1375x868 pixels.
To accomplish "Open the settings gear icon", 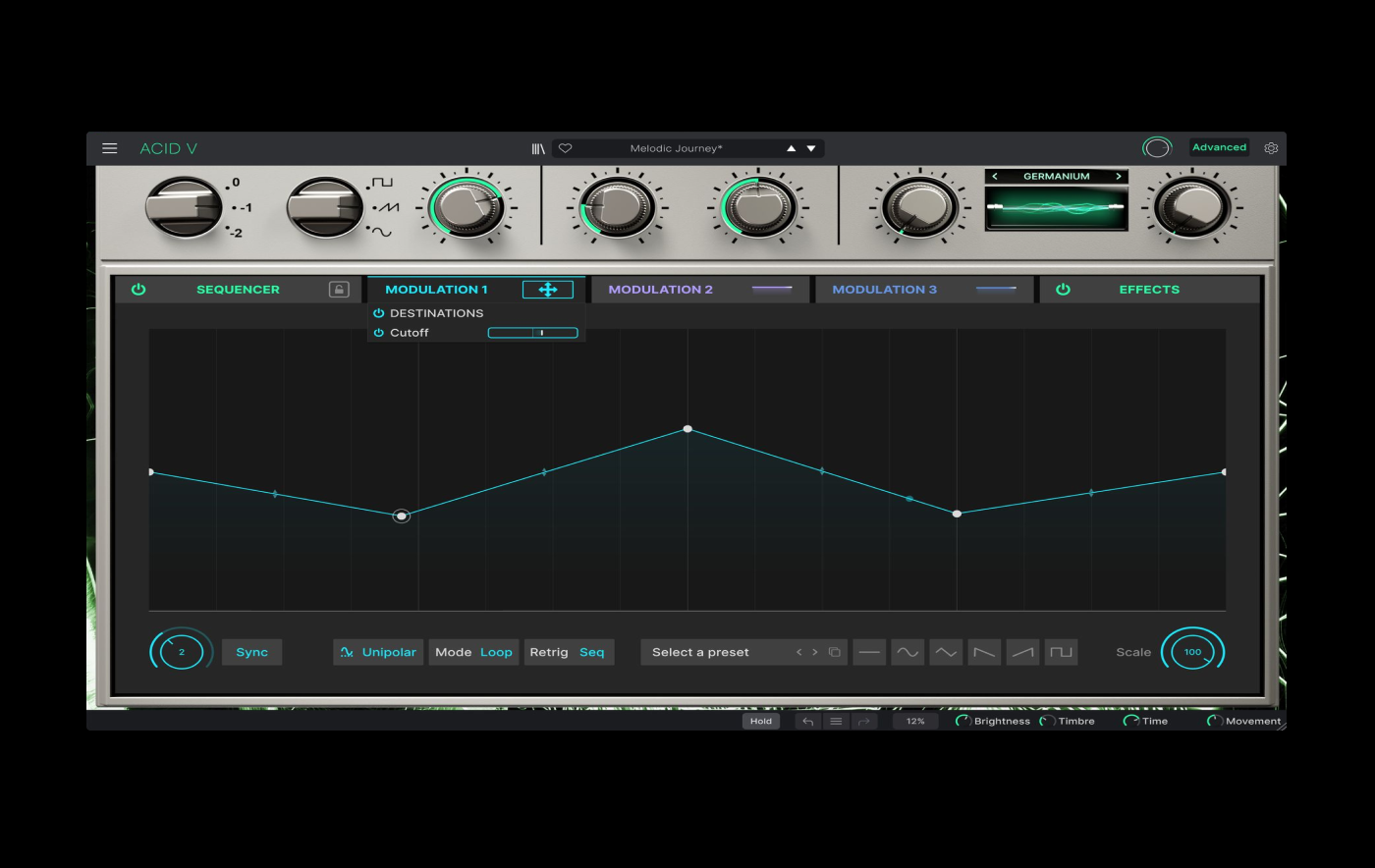I will pos(1271,148).
